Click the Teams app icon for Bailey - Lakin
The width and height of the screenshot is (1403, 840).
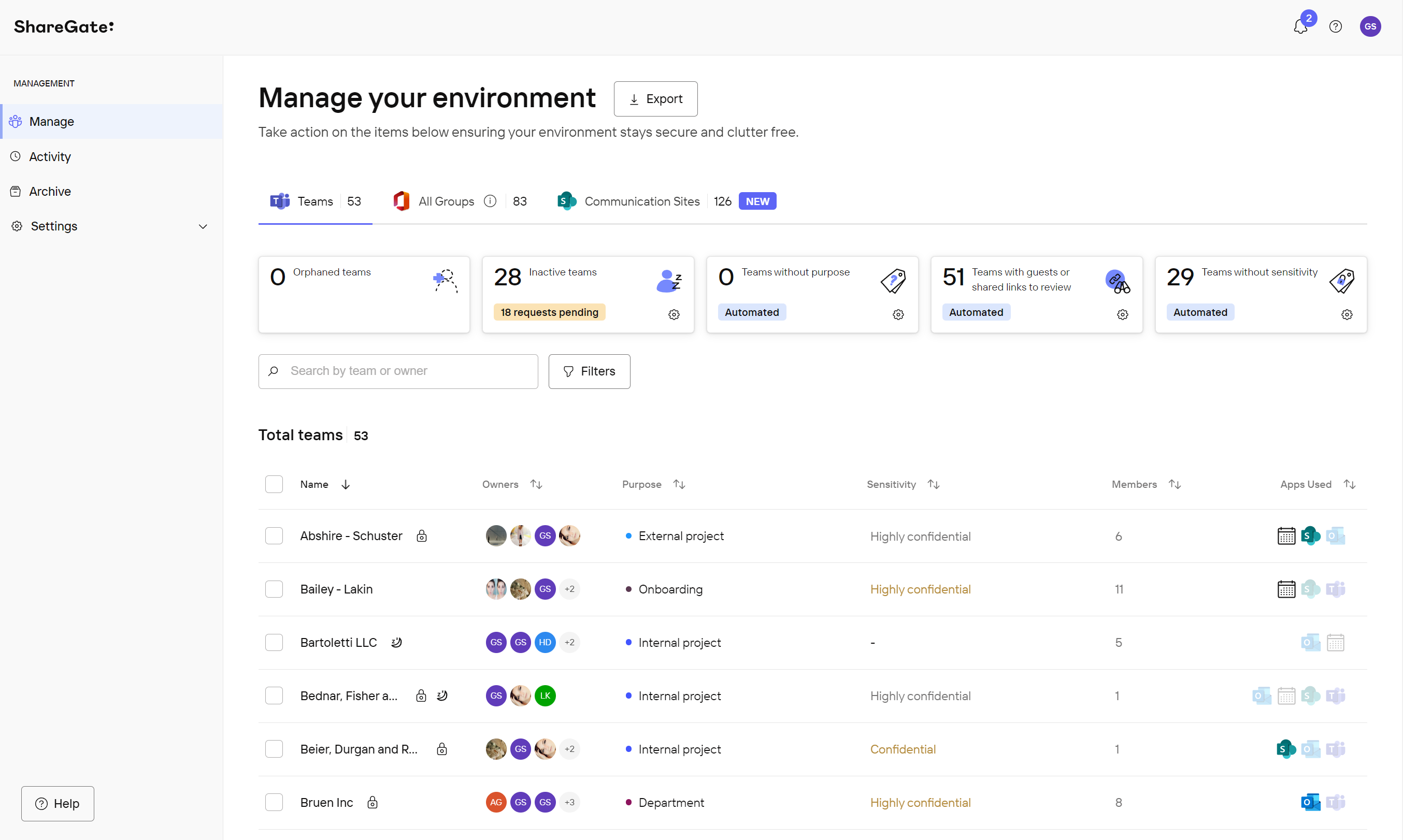(1337, 589)
